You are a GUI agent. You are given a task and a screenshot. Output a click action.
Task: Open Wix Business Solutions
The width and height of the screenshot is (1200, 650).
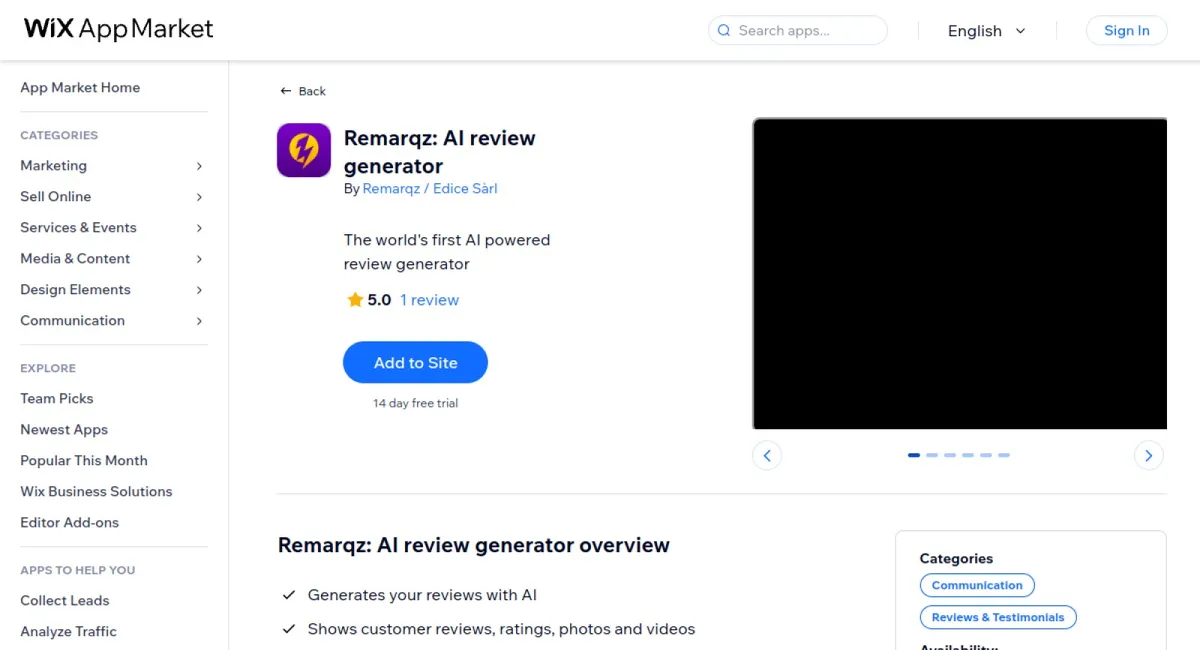click(96, 491)
